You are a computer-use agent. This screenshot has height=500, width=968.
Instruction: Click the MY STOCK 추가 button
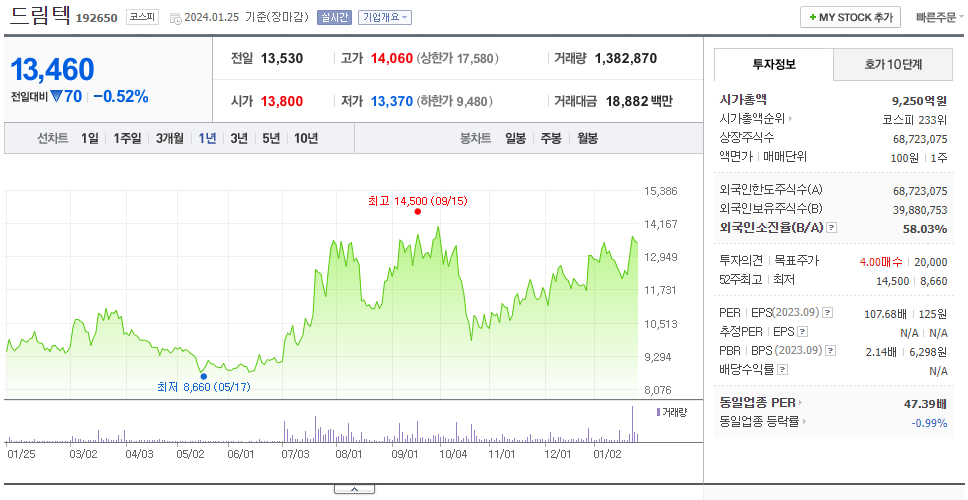(851, 17)
